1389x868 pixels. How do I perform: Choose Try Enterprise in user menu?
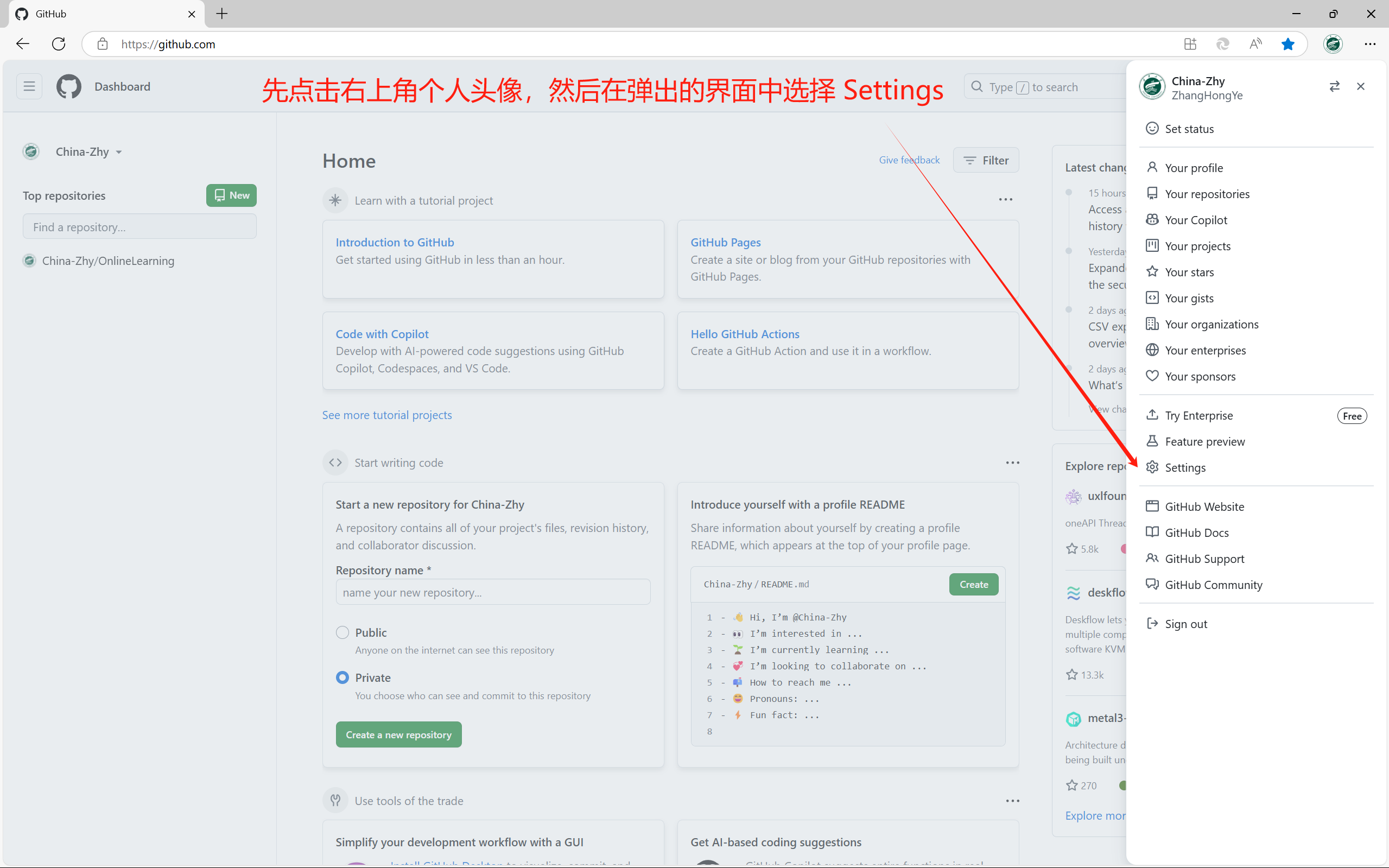coord(1257,416)
